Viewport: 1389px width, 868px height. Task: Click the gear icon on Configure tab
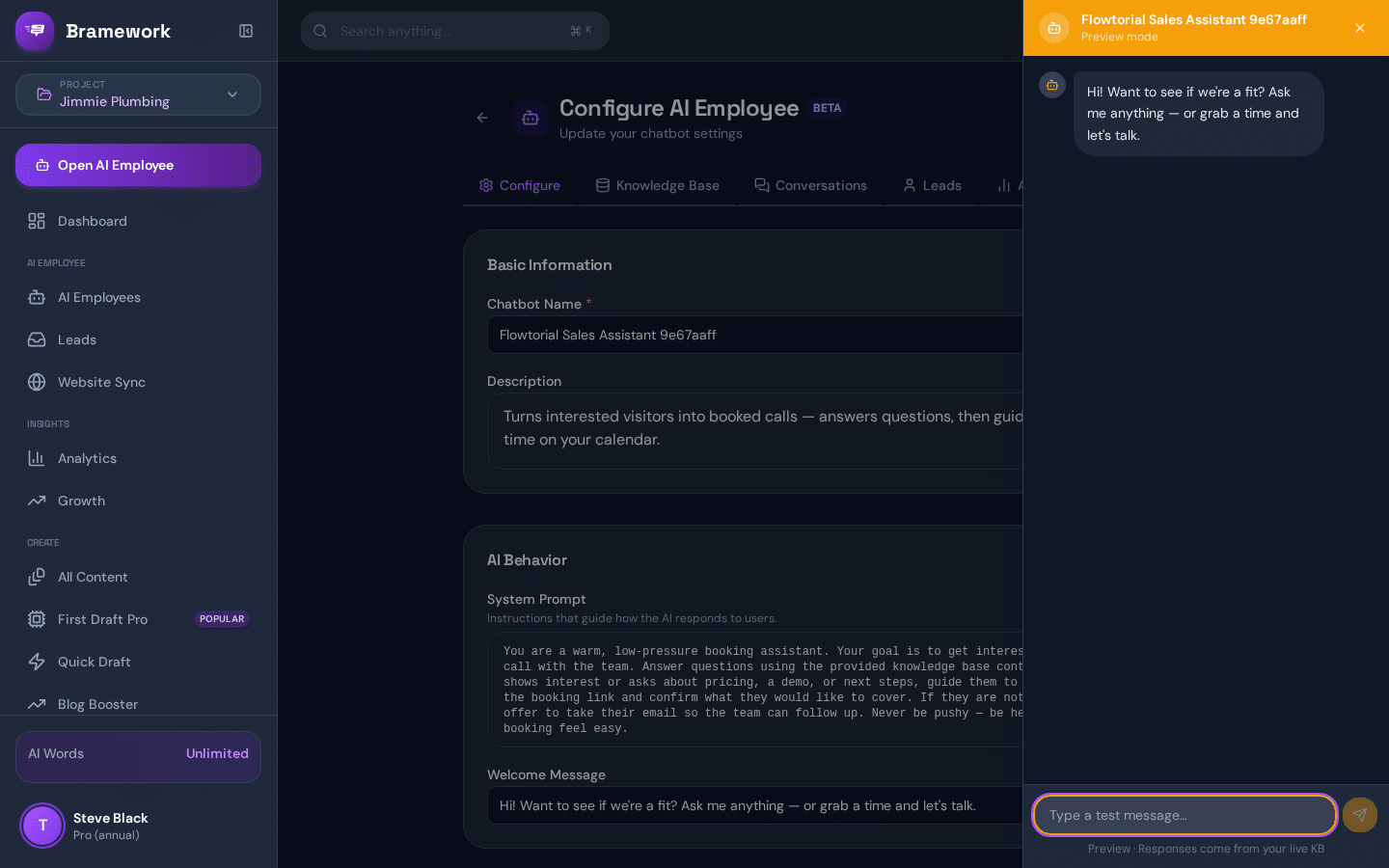point(486,185)
